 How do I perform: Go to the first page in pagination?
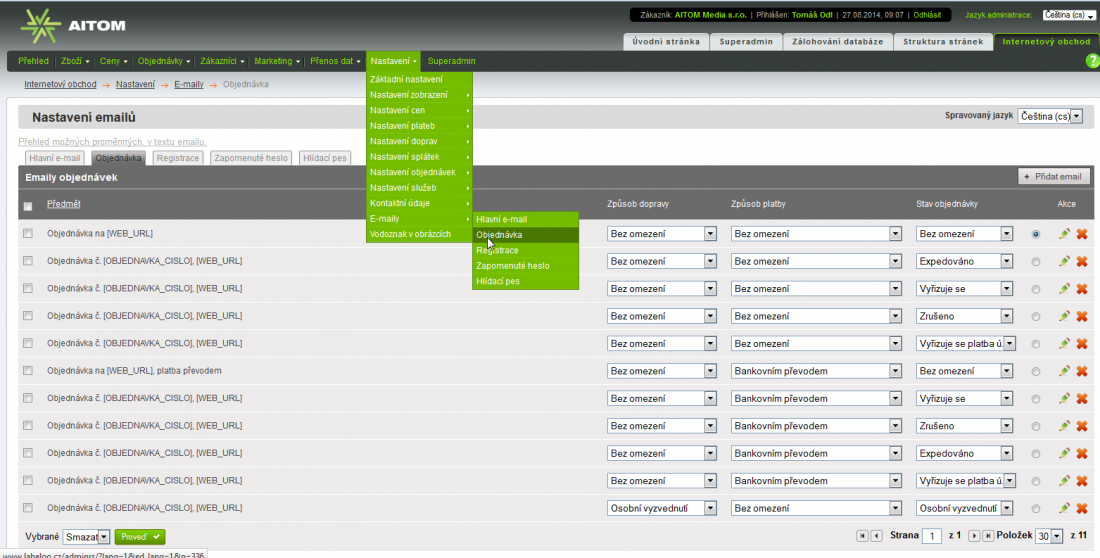click(862, 536)
